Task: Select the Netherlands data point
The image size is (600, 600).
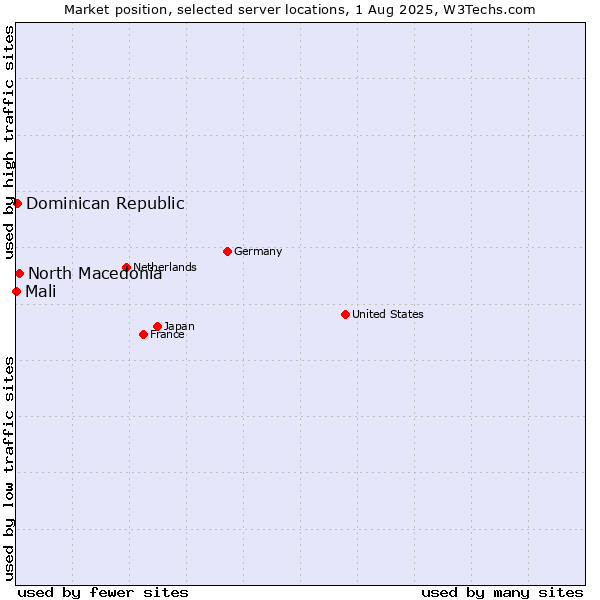Action: pos(127,267)
